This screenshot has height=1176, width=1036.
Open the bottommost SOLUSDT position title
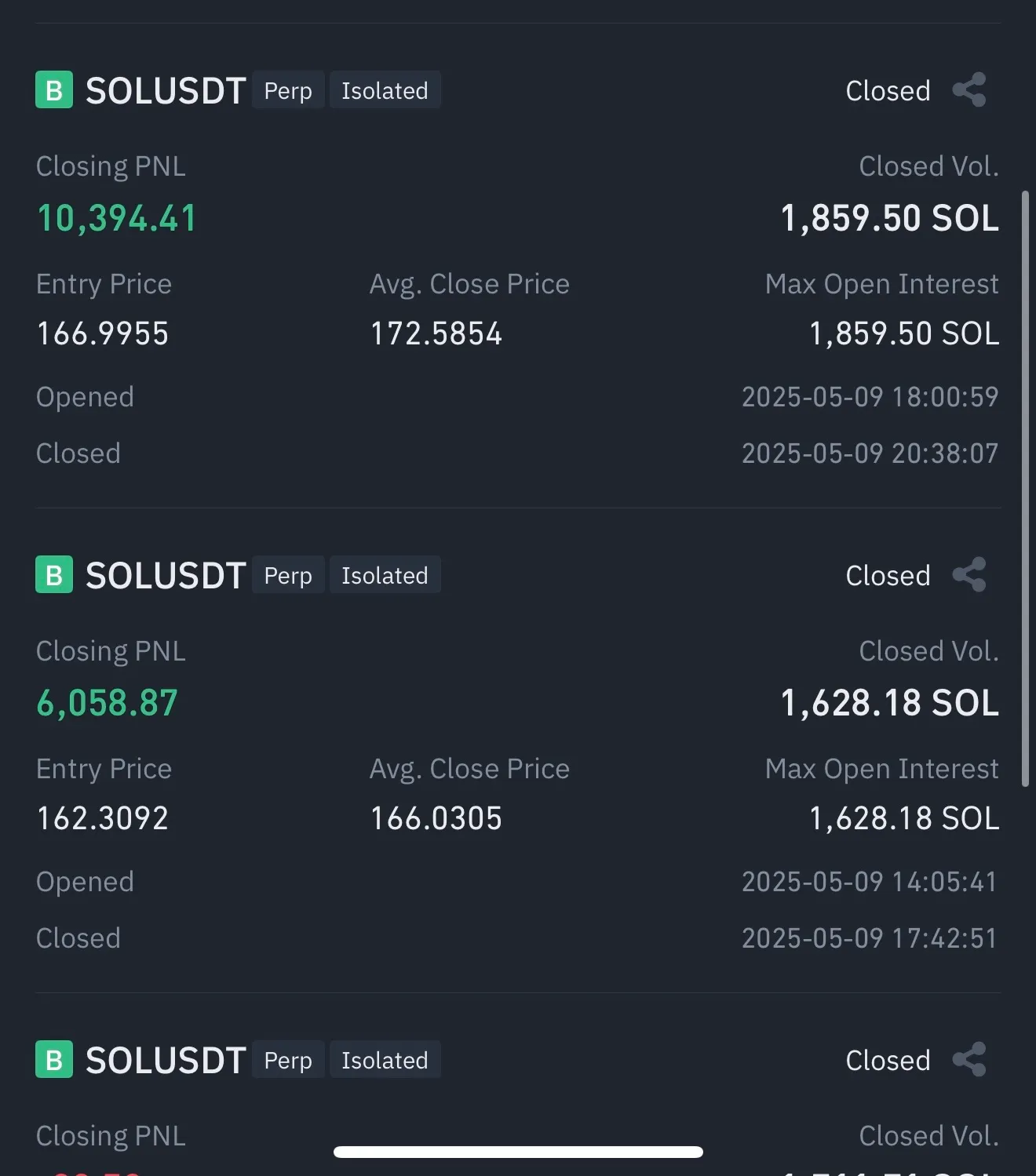(166, 1061)
